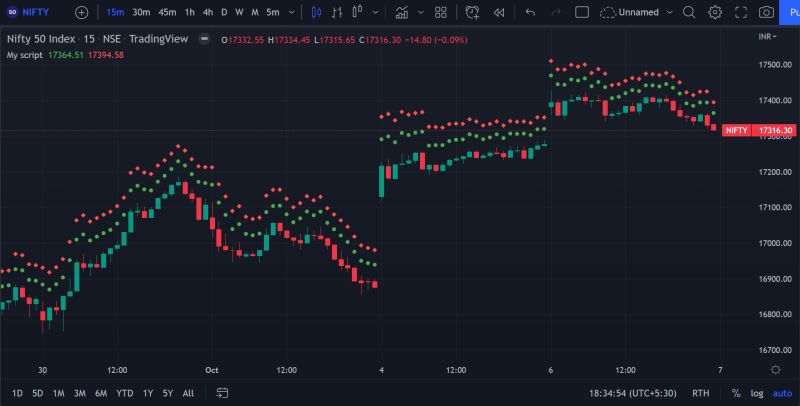This screenshot has width=800, height=406.
Task: Click the rectangle layout icon
Action: [x=582, y=12]
